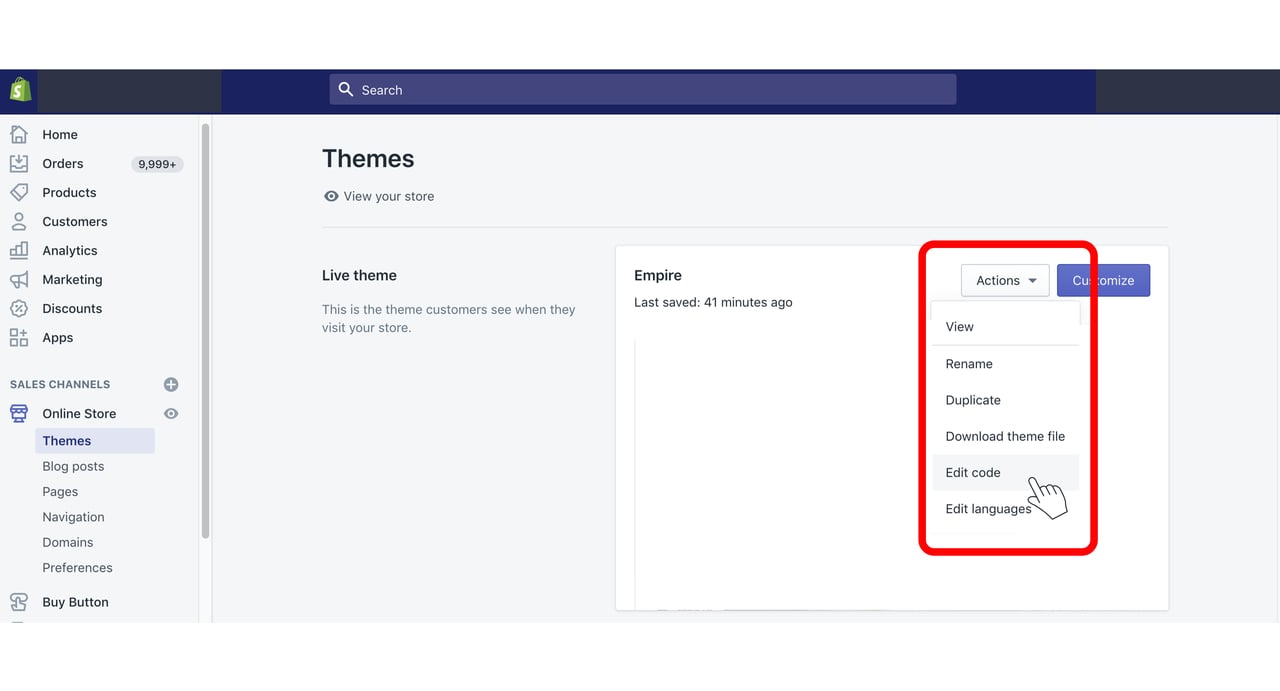Viewport: 1280px width, 691px height.
Task: Open Domains sub-item
Action: [68, 542]
